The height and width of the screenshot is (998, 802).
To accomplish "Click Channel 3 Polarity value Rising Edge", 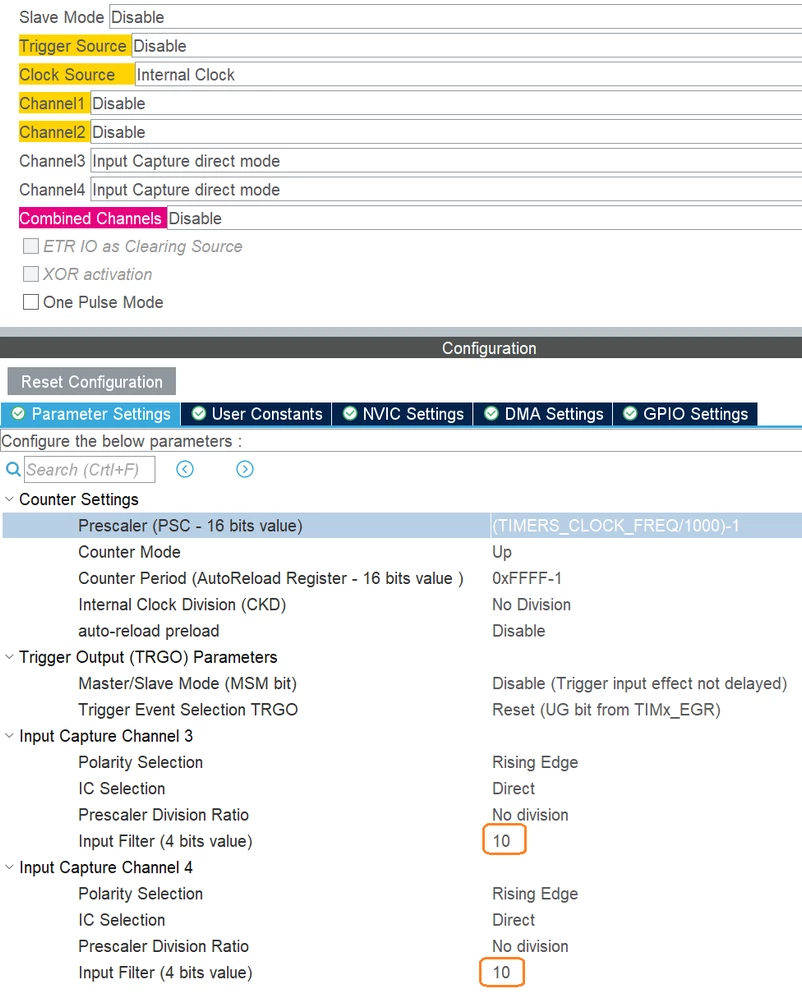I will [535, 762].
